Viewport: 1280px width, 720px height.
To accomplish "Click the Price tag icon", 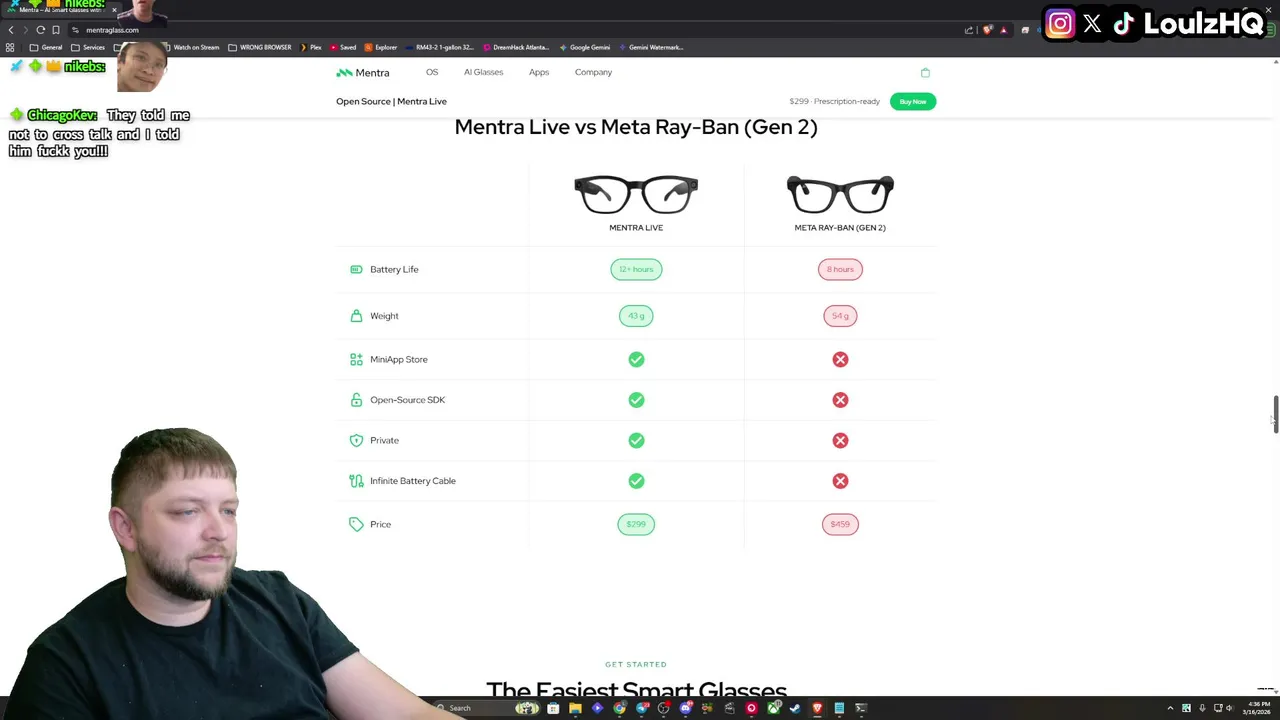I will (356, 524).
